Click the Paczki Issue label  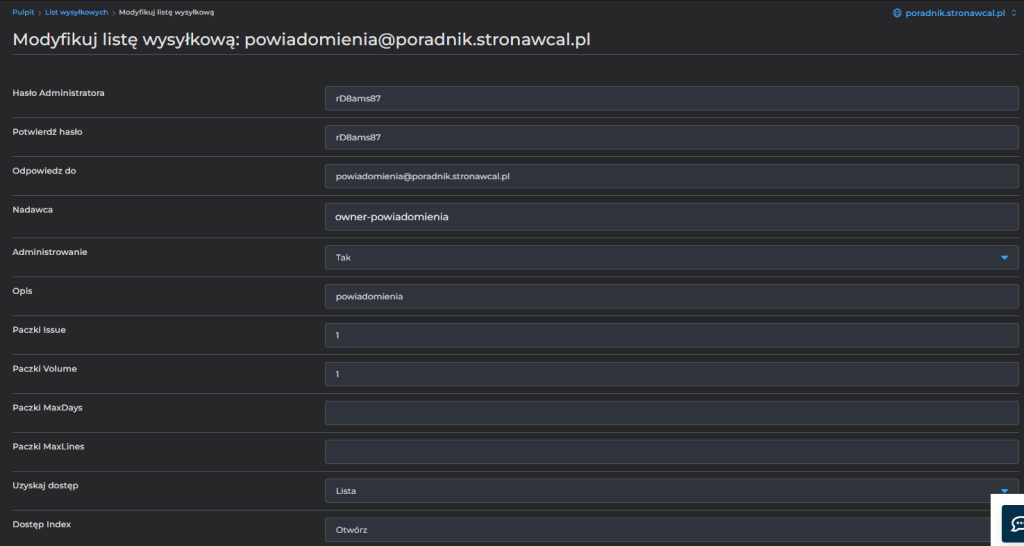(x=39, y=330)
